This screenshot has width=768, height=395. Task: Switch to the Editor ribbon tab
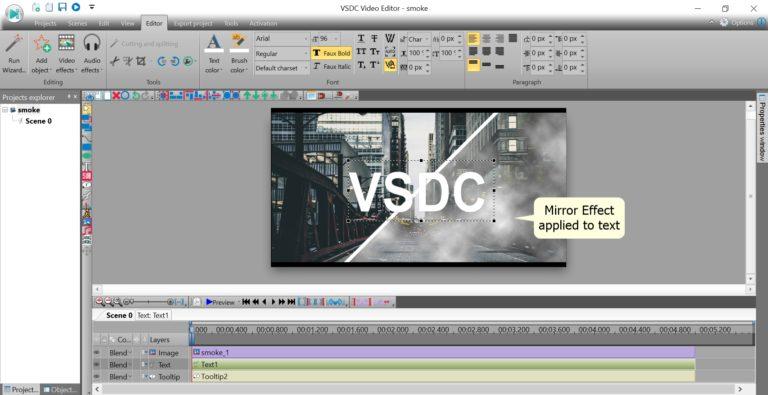point(154,23)
